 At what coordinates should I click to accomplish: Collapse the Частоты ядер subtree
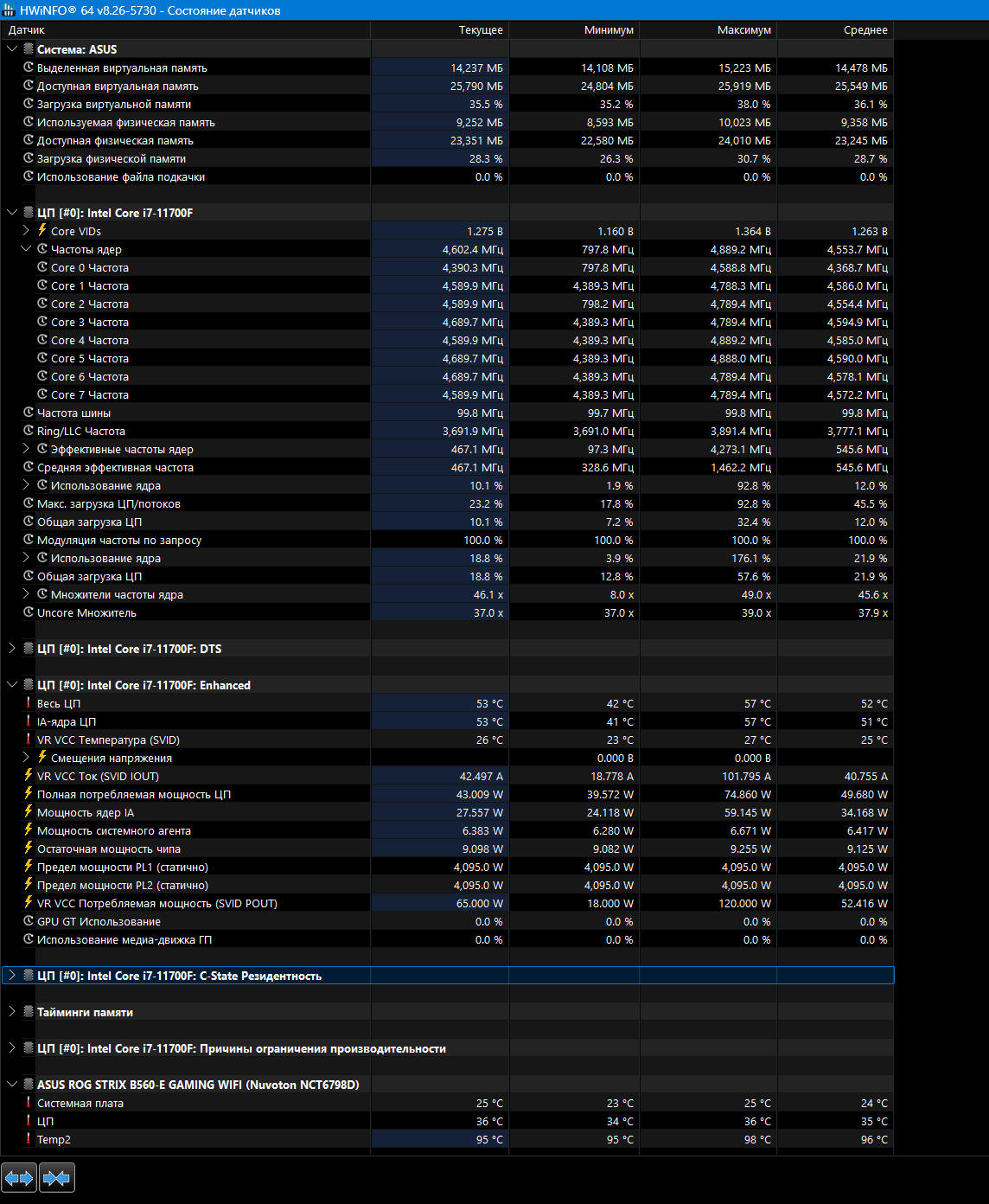[26, 249]
